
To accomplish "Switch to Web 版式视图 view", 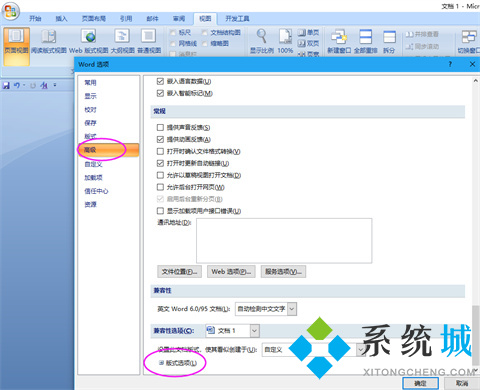I will 89,42.
